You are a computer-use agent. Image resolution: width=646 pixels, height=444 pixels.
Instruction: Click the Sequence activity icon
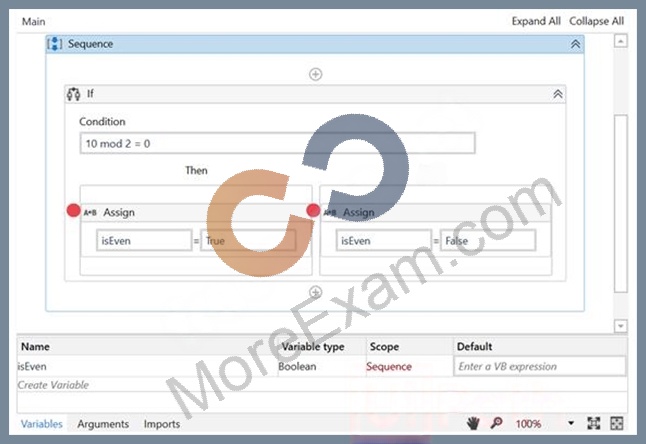[x=54, y=44]
